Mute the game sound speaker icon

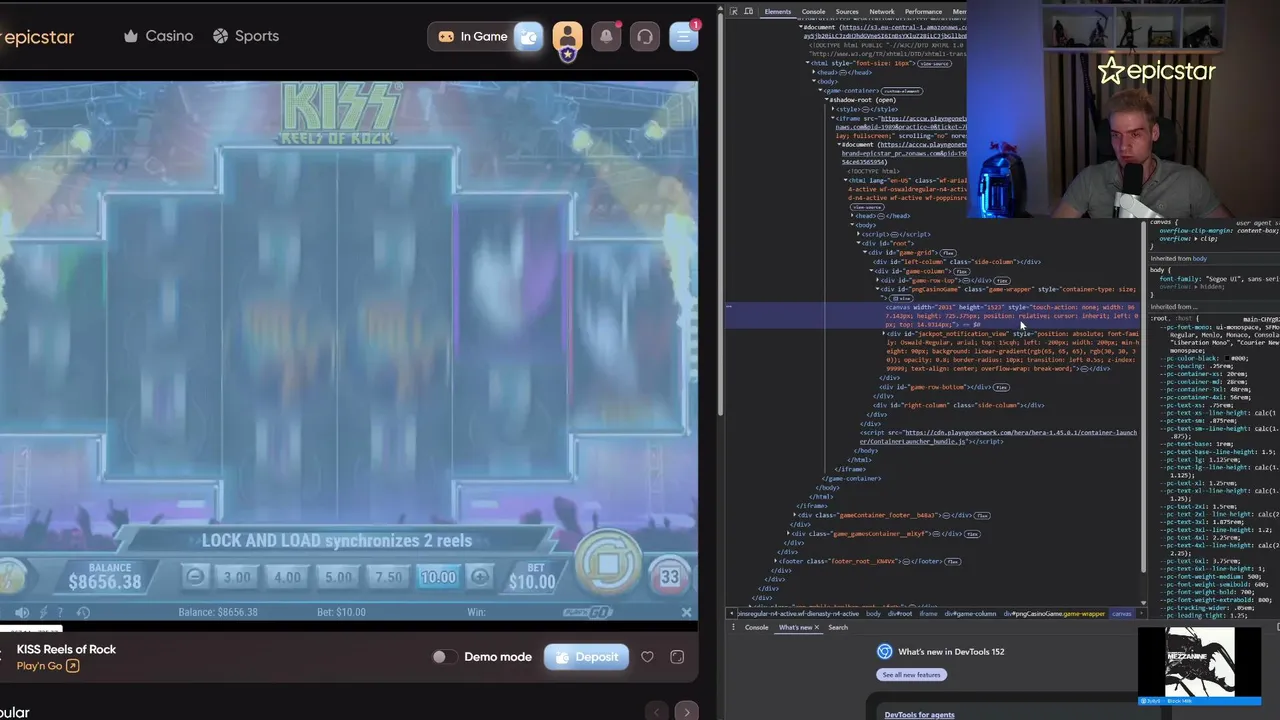pos(22,612)
